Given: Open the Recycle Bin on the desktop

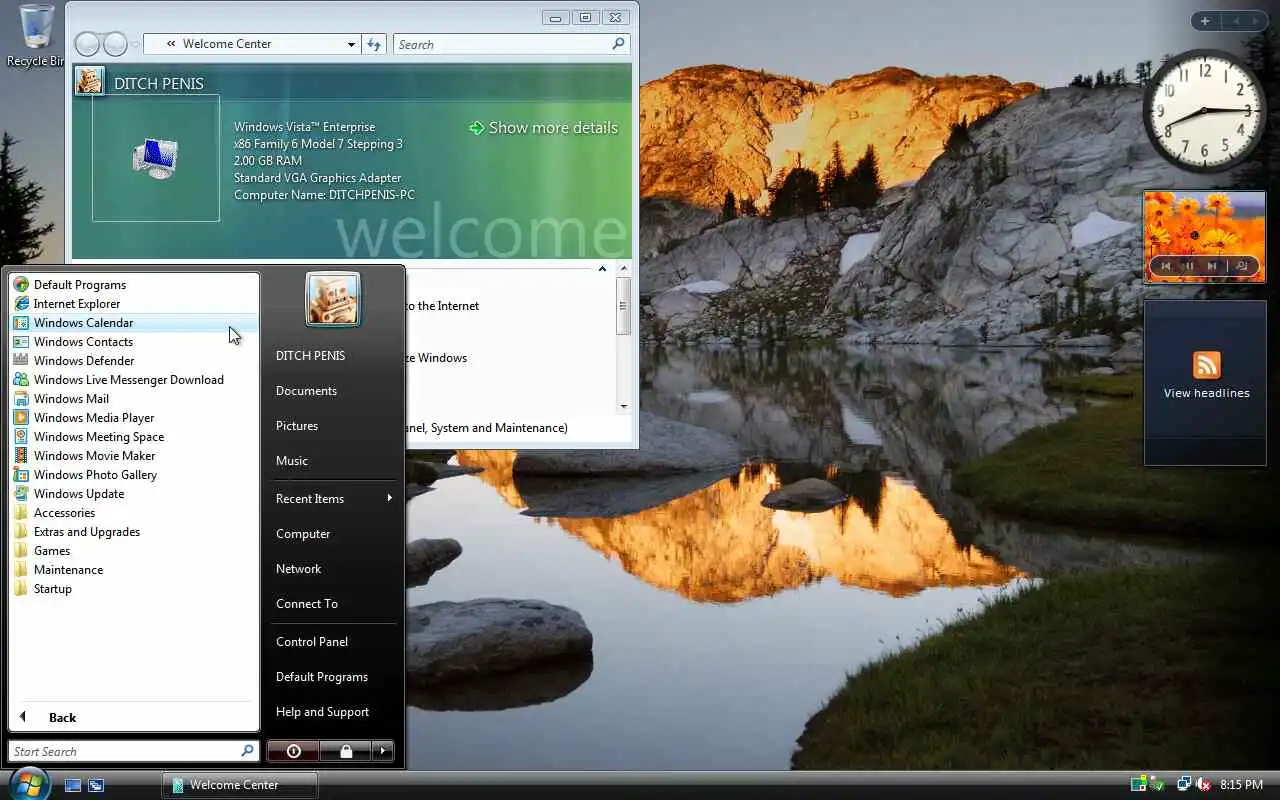Looking at the screenshot, I should pos(36,36).
